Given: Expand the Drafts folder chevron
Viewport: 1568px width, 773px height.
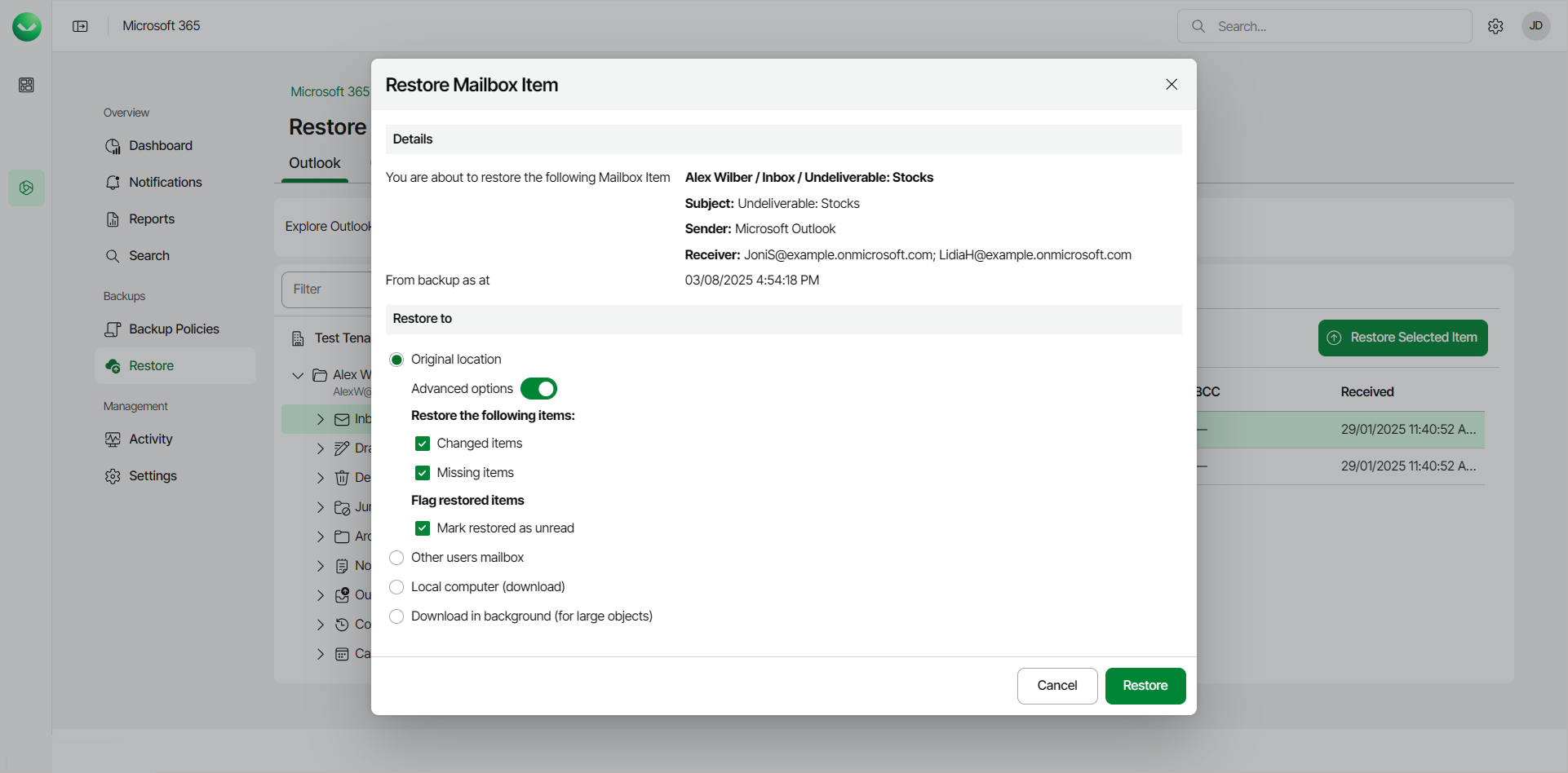Looking at the screenshot, I should 321,448.
